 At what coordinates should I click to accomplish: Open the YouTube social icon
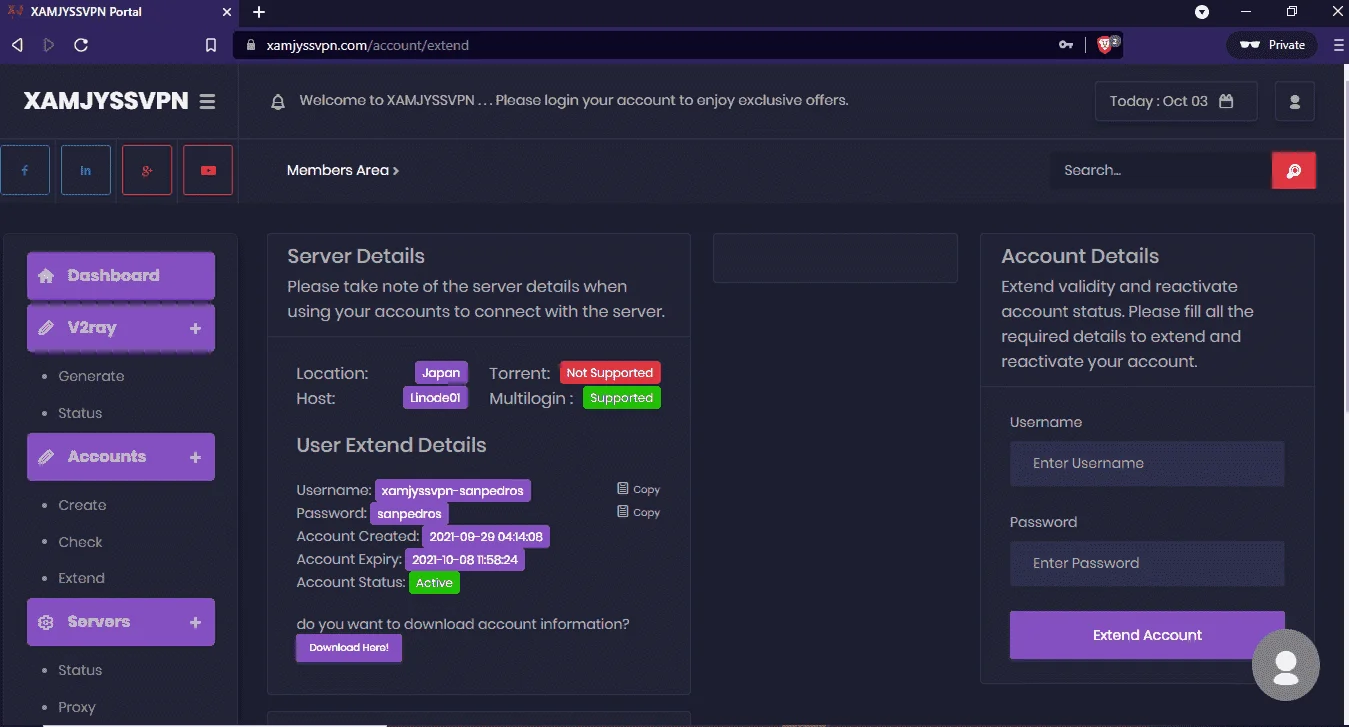point(208,170)
